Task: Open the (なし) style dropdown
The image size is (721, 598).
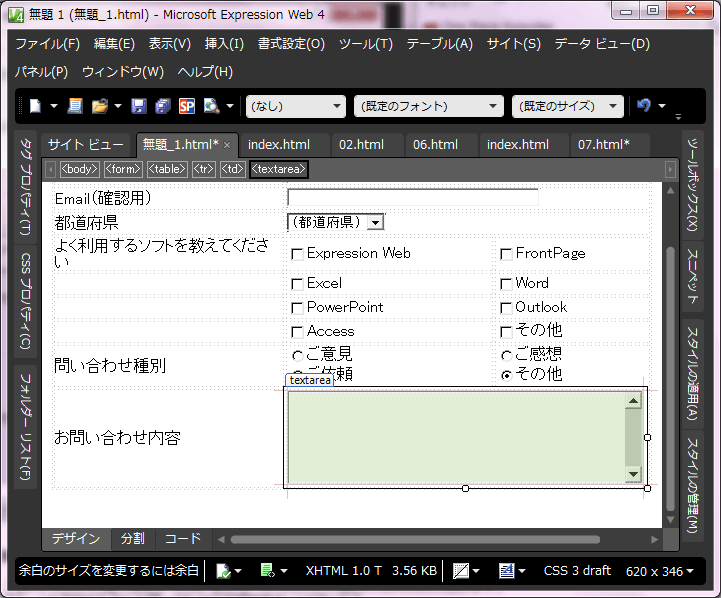Action: (337, 106)
